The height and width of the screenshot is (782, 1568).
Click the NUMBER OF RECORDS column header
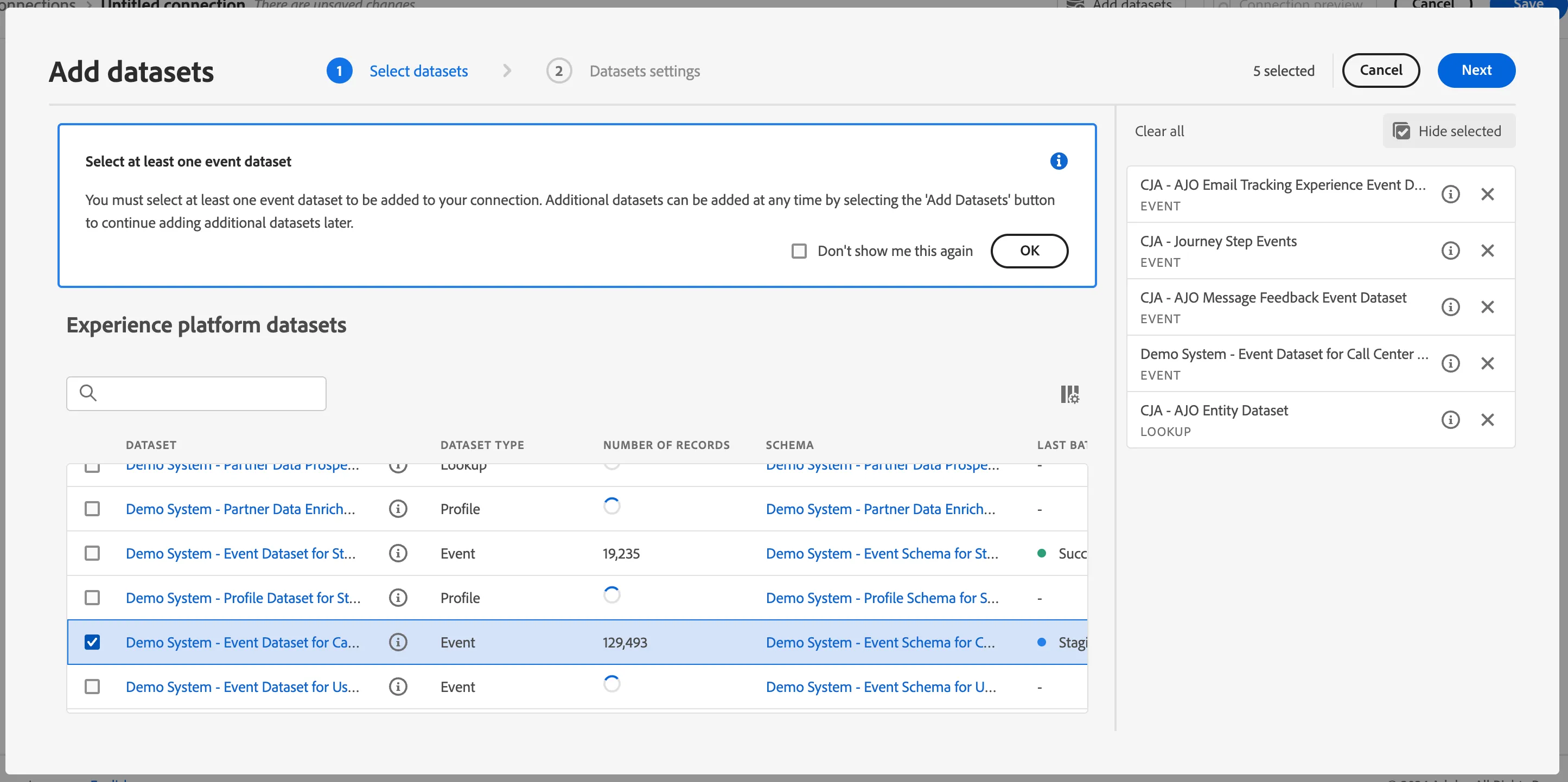(x=666, y=444)
